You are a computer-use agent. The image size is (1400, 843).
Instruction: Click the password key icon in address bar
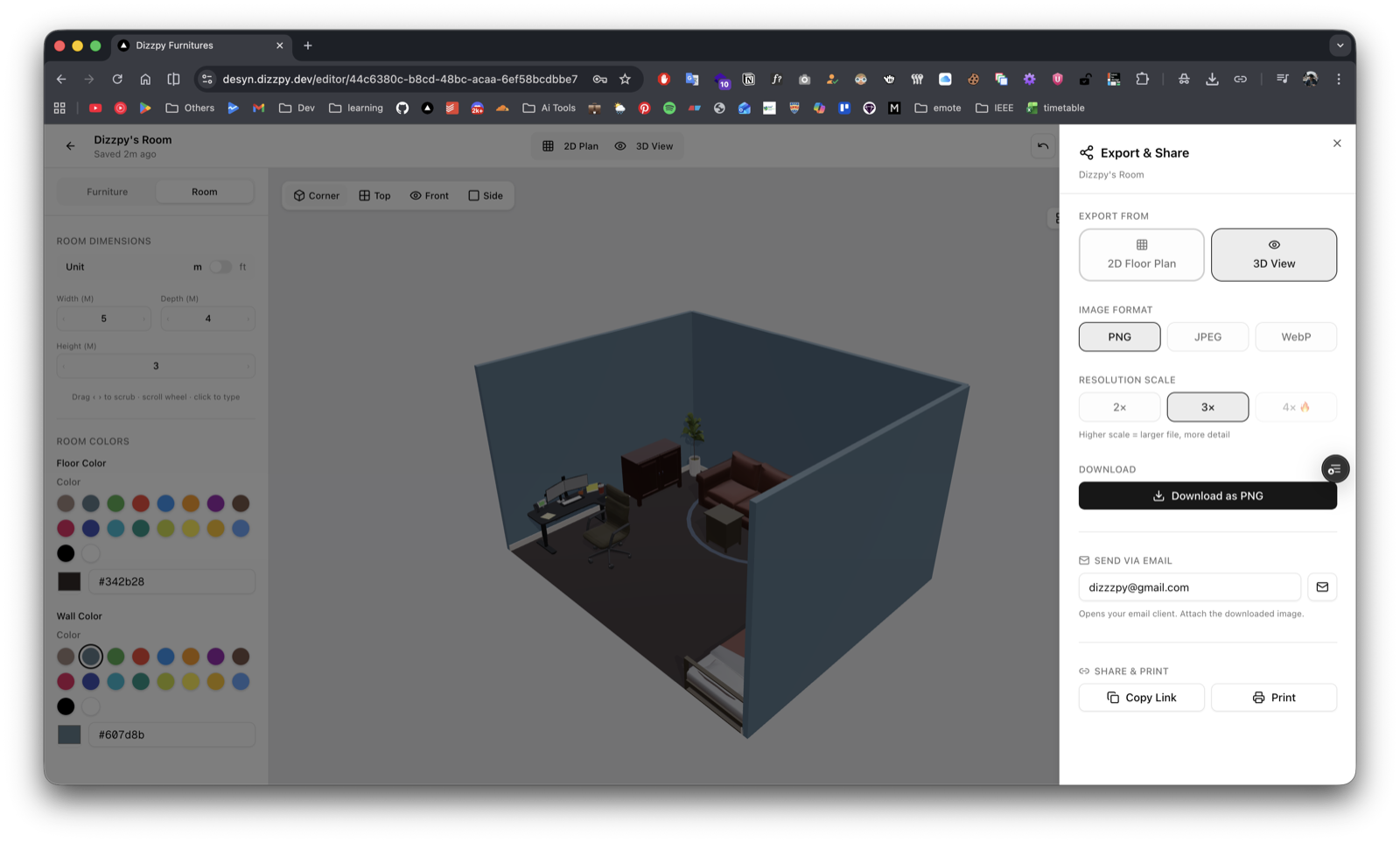(599, 79)
